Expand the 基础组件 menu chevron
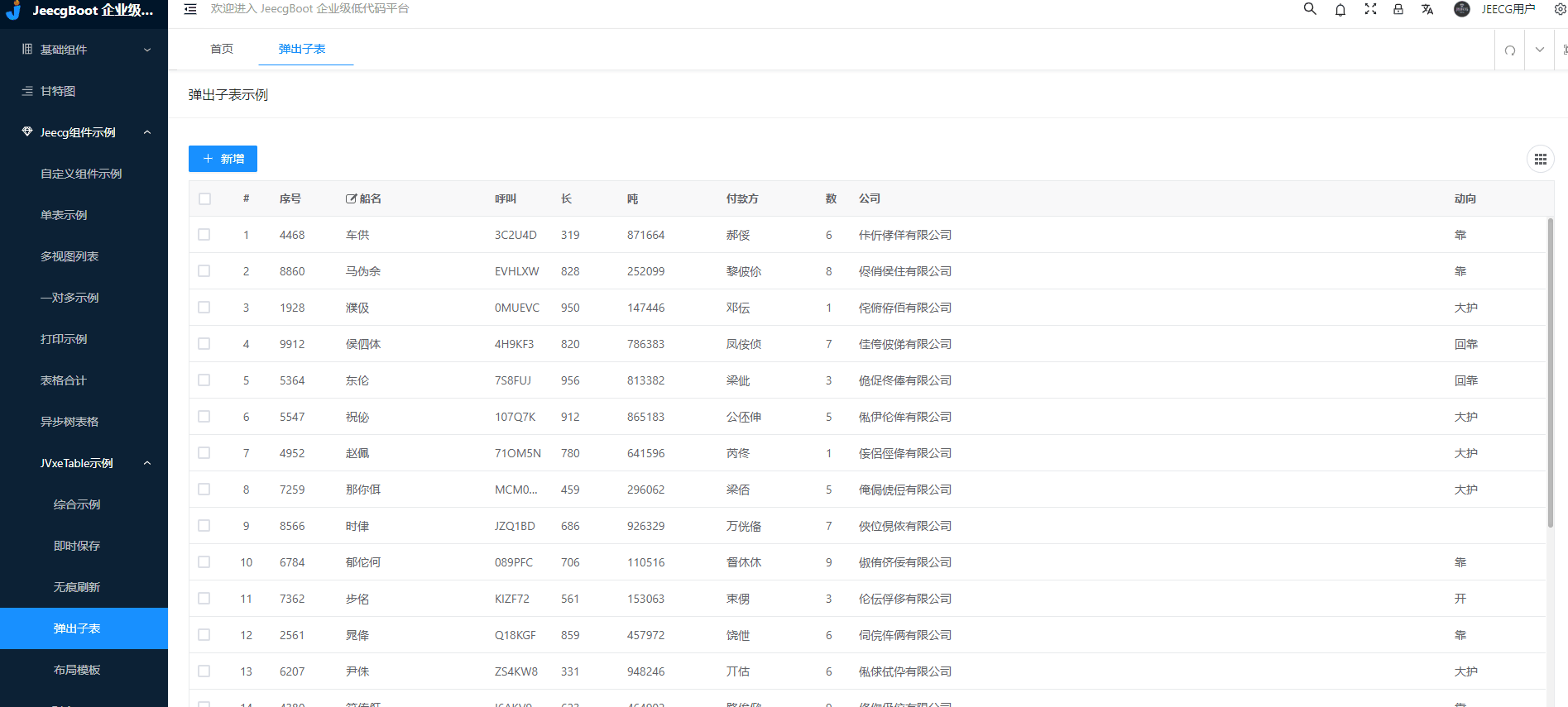Screen dimensions: 1568x707 click(147, 50)
